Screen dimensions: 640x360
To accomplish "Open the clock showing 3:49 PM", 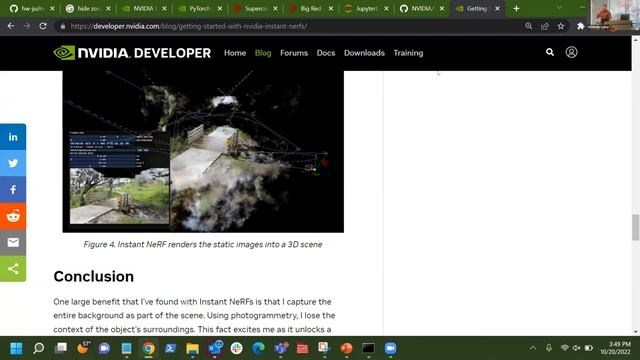I will point(616,348).
